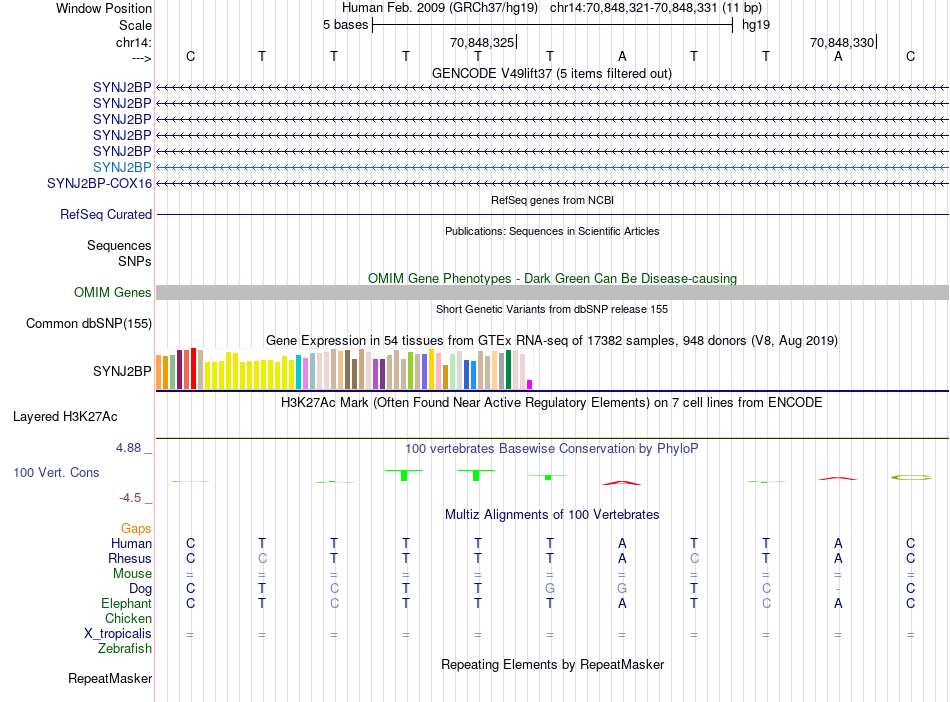Viewport: 950px width, 702px height.
Task: Click the RefSeq Curated track label
Action: pyautogui.click(x=106, y=214)
